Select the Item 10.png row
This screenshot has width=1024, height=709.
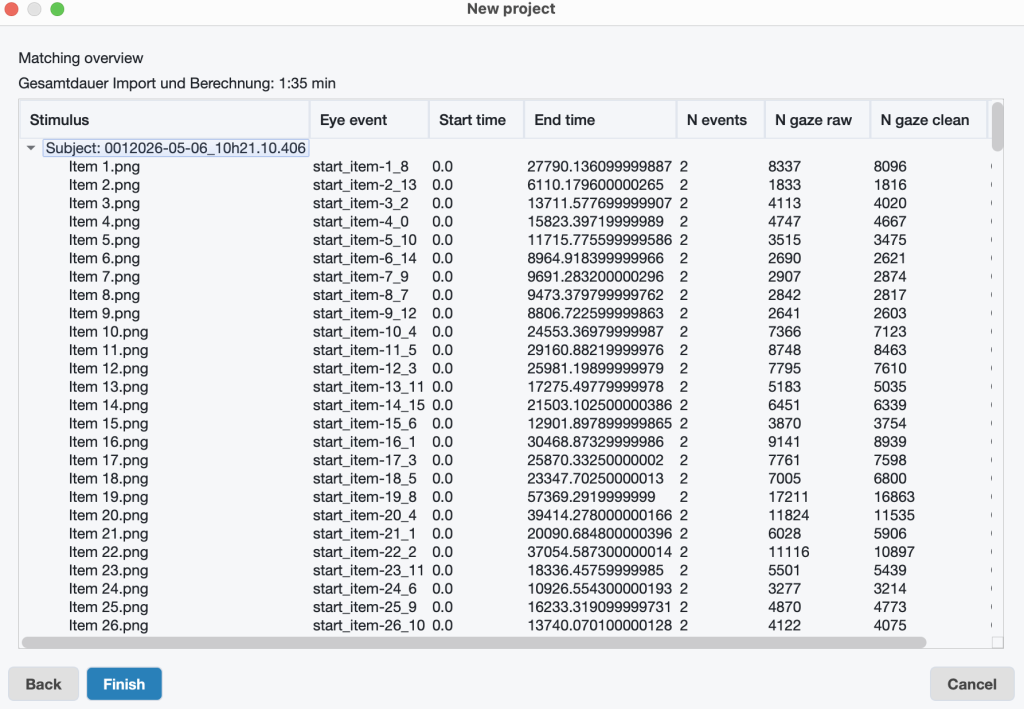(504, 332)
